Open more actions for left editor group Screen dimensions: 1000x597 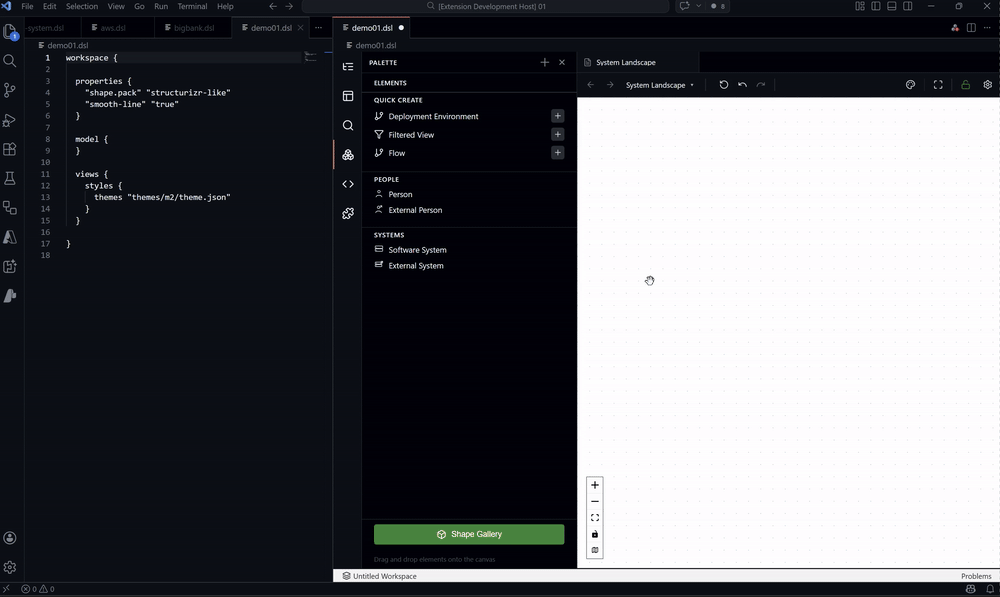tap(318, 27)
